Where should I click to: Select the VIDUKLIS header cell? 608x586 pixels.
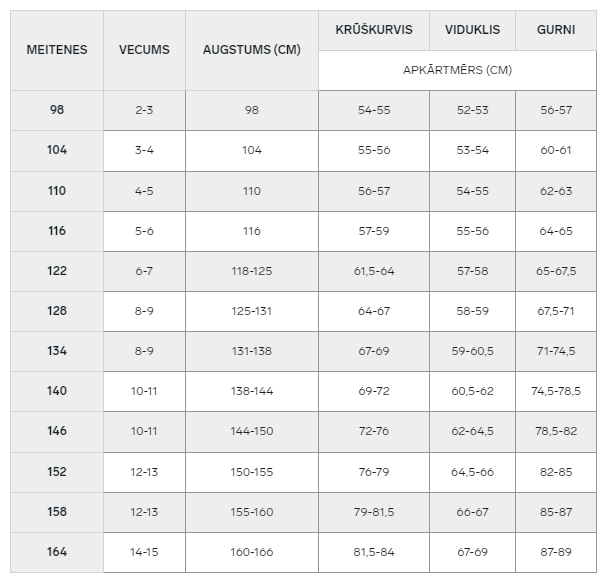pyautogui.click(x=472, y=30)
